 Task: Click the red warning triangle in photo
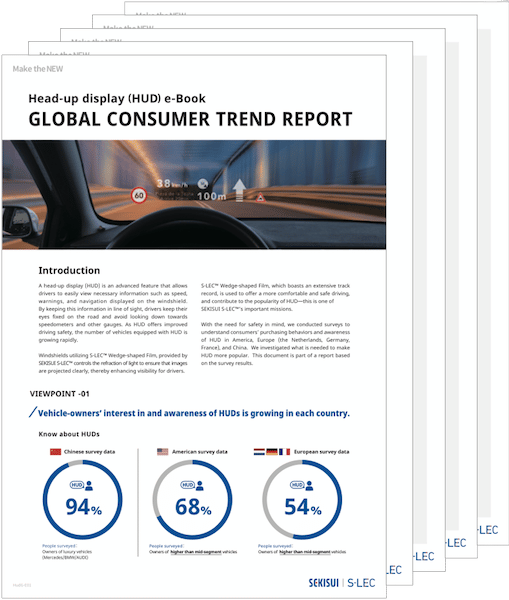261,198
